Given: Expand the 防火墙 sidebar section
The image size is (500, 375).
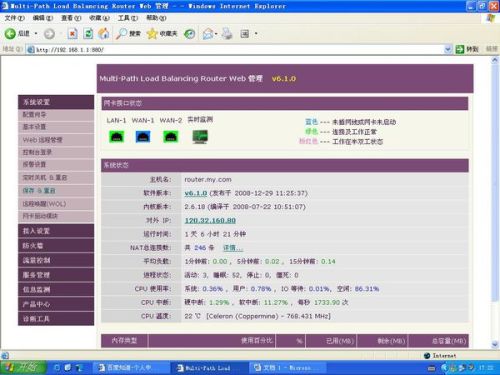Looking at the screenshot, I should [56, 246].
